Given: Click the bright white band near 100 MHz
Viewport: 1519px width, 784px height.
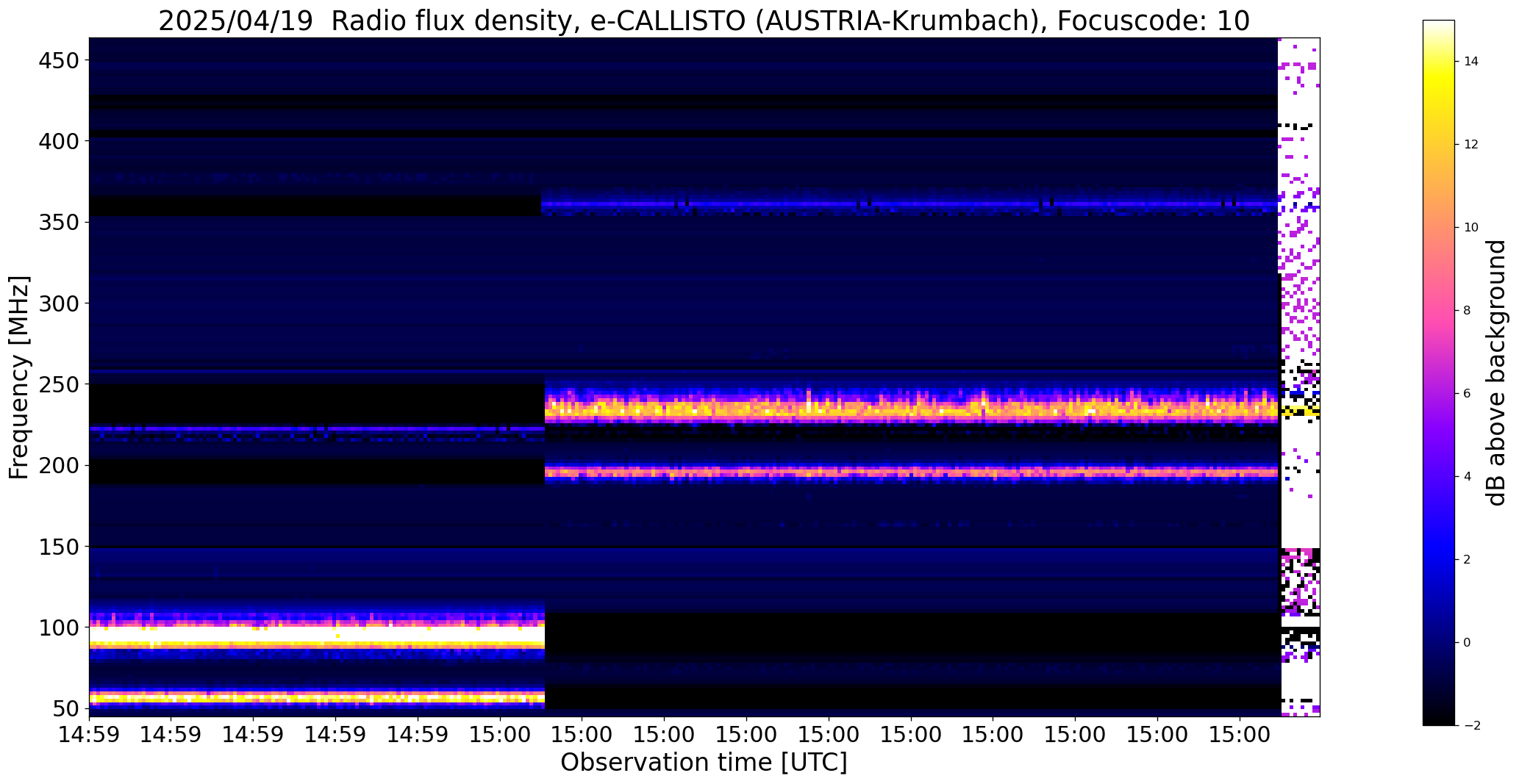Looking at the screenshot, I should (317, 635).
